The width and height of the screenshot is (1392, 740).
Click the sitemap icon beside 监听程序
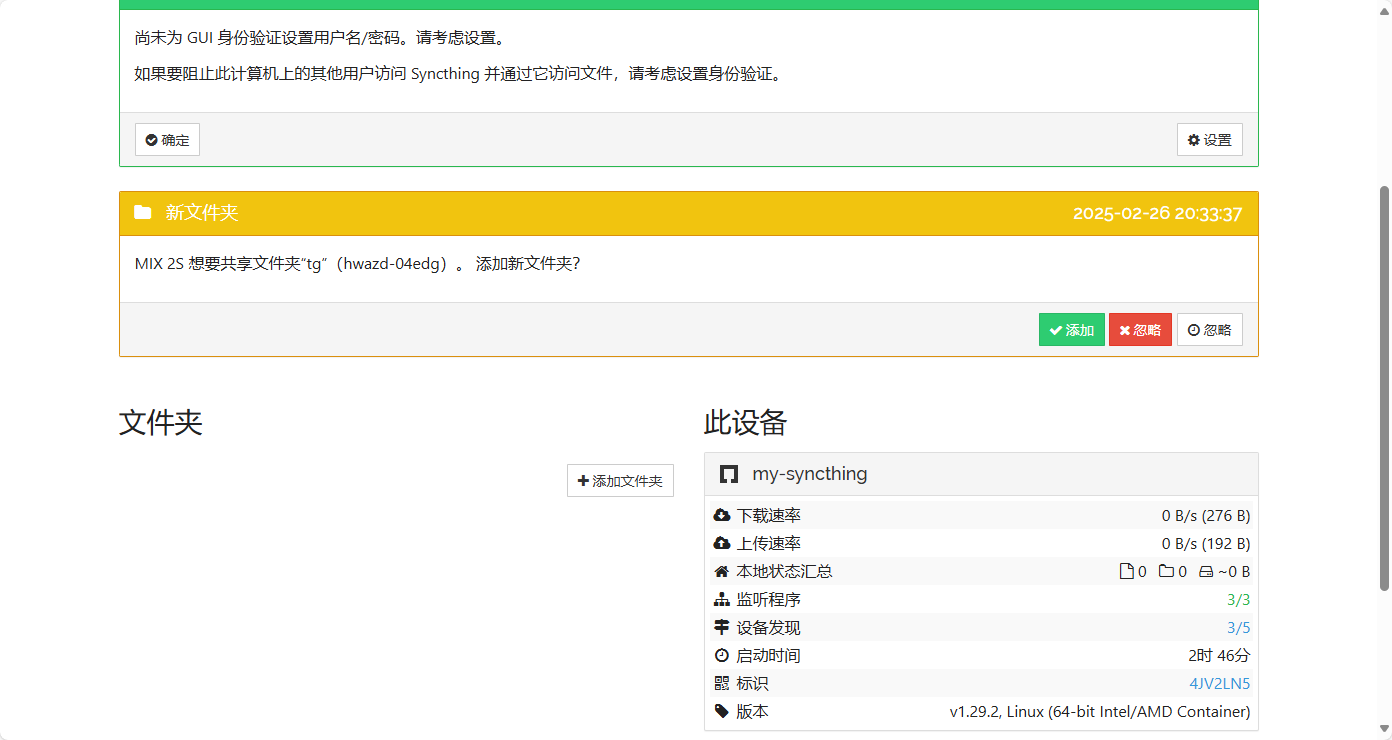[x=722, y=600]
